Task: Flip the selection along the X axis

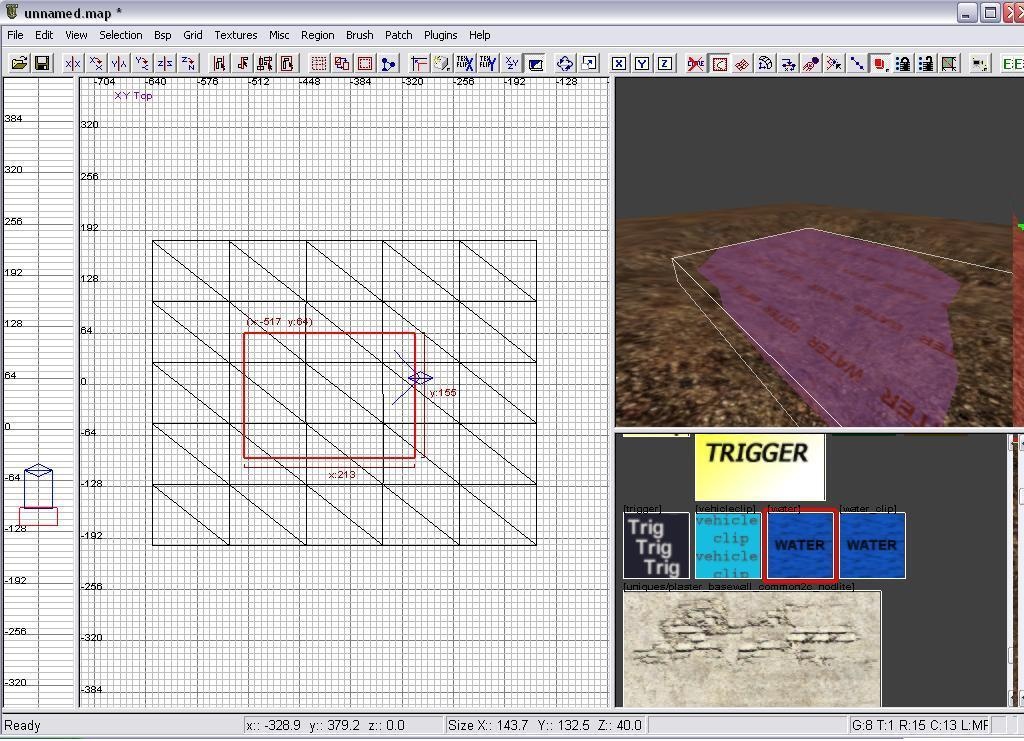Action: click(x=72, y=63)
